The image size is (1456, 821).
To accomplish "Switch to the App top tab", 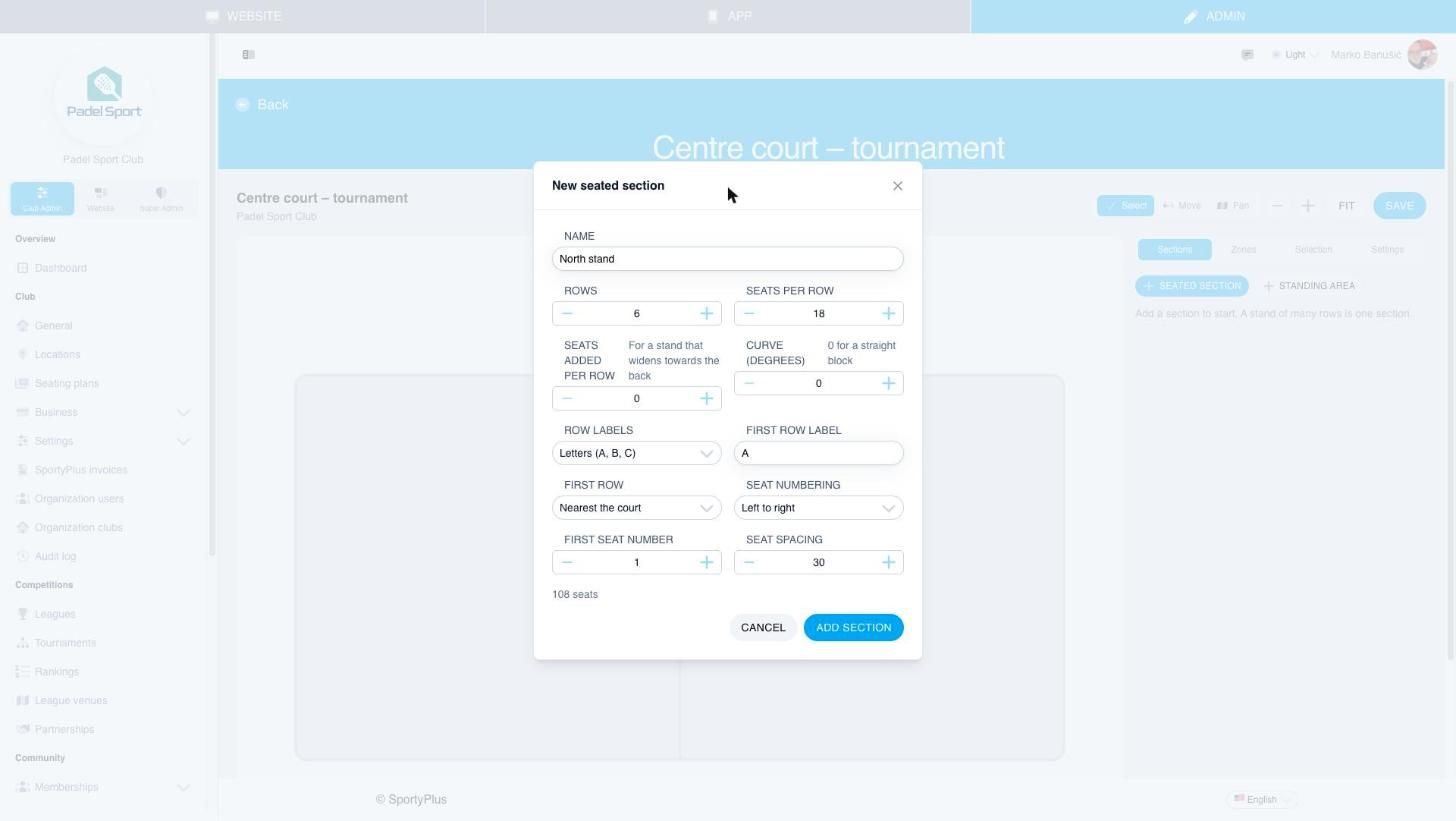I will pyautogui.click(x=728, y=16).
